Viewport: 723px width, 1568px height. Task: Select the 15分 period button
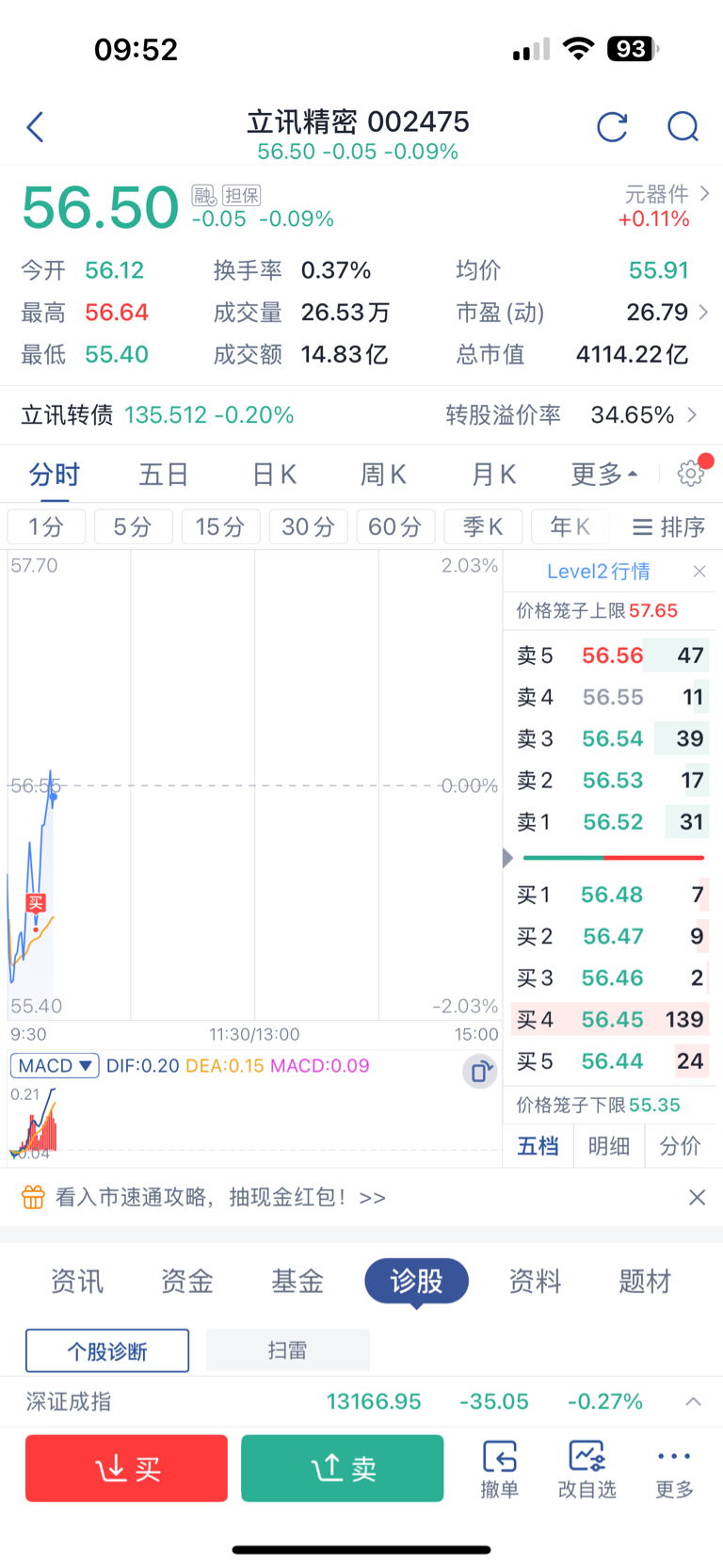pyautogui.click(x=221, y=526)
